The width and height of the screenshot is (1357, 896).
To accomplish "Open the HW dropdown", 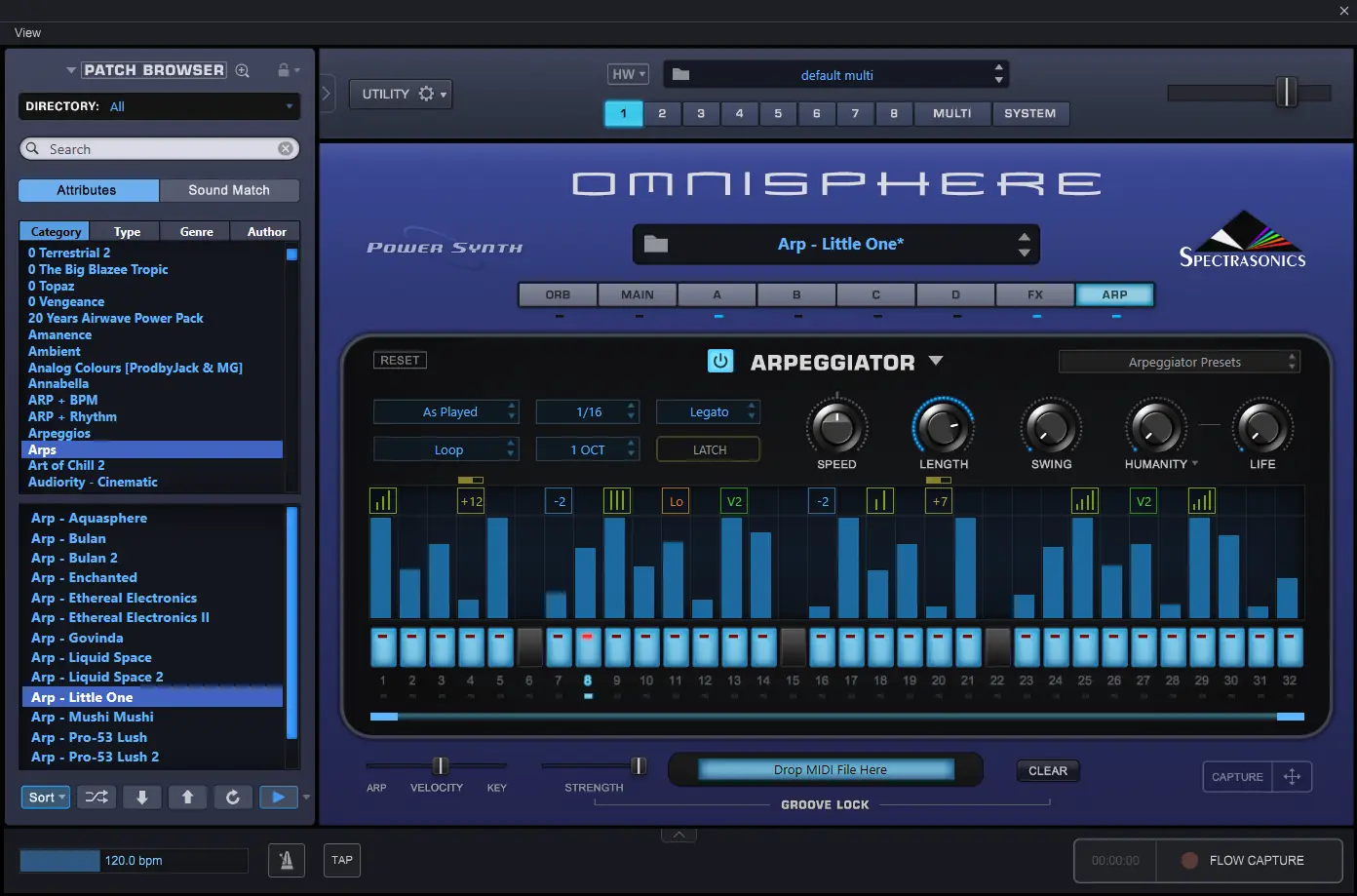I will point(628,74).
